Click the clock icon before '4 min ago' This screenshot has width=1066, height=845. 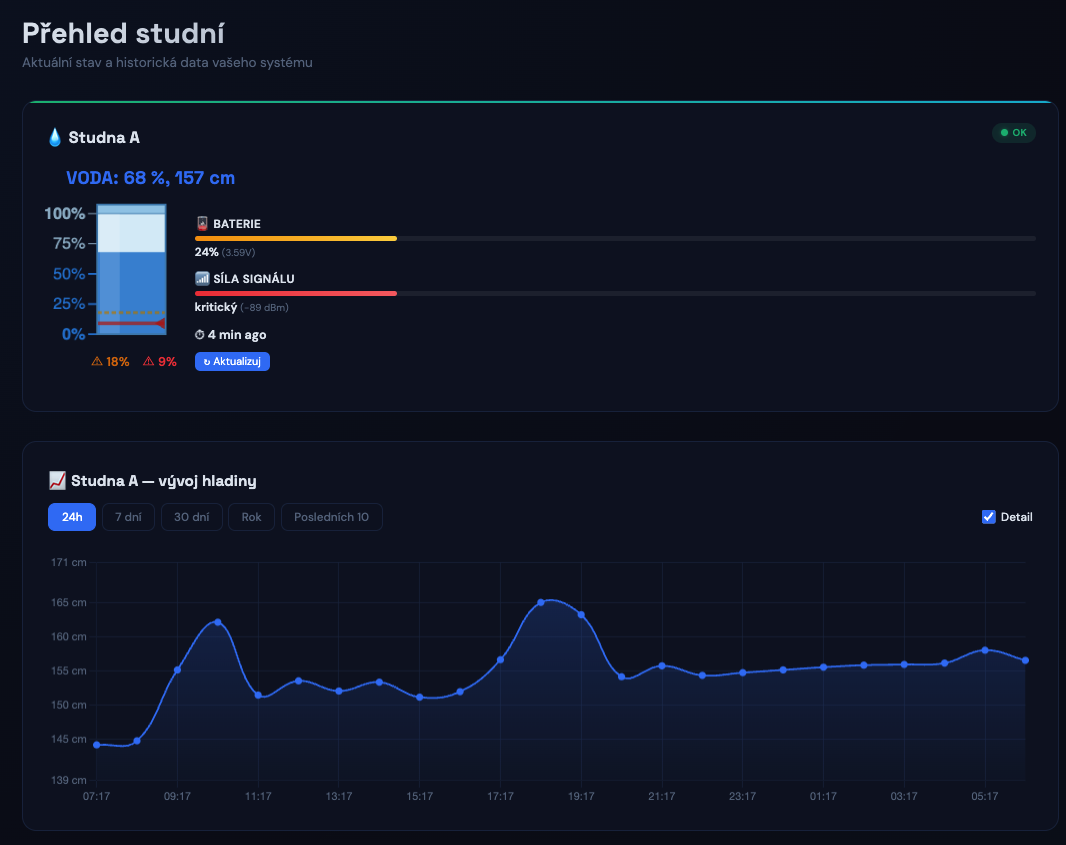point(200,334)
